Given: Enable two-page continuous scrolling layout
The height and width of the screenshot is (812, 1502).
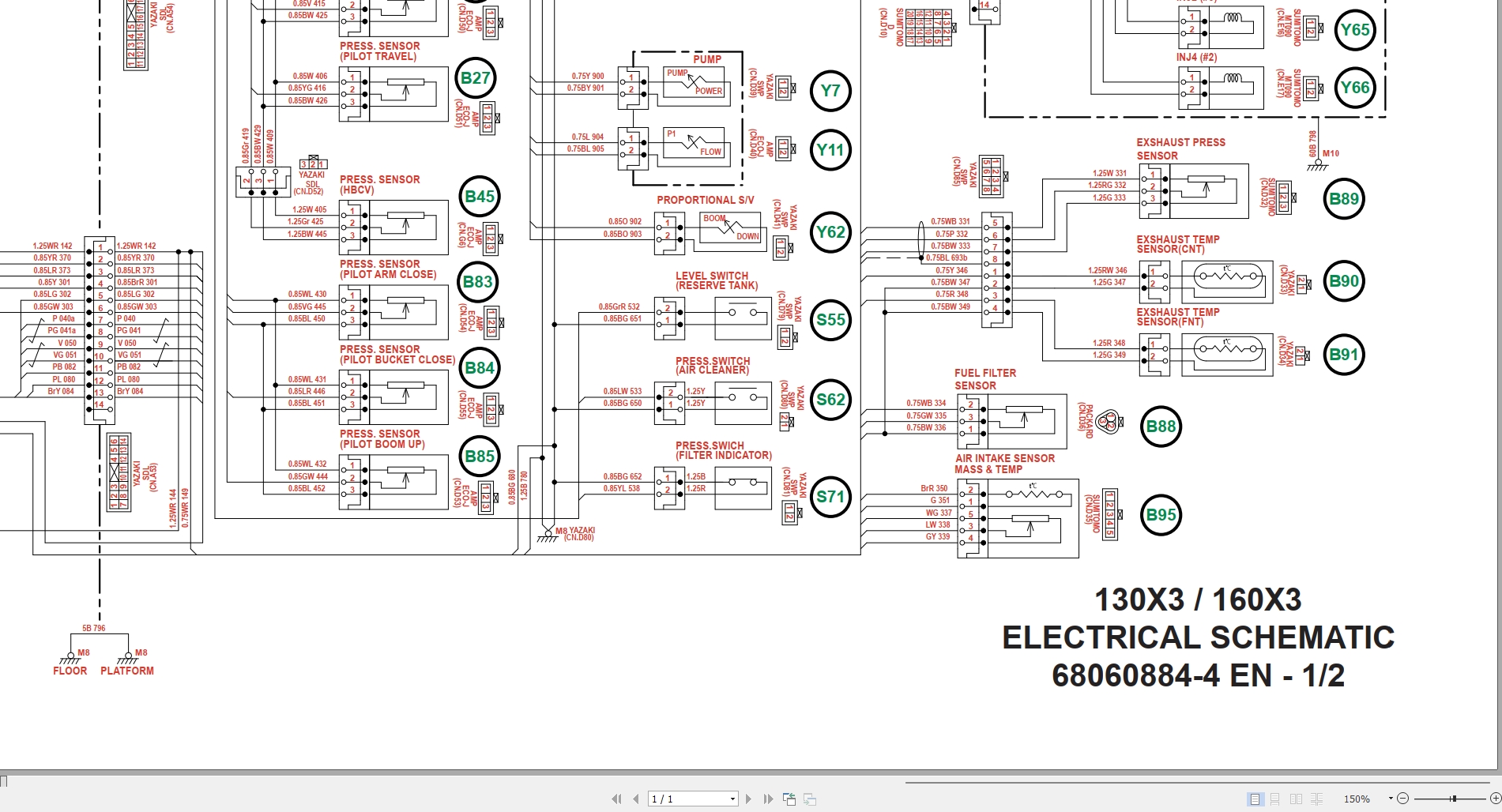Looking at the screenshot, I should [1317, 799].
